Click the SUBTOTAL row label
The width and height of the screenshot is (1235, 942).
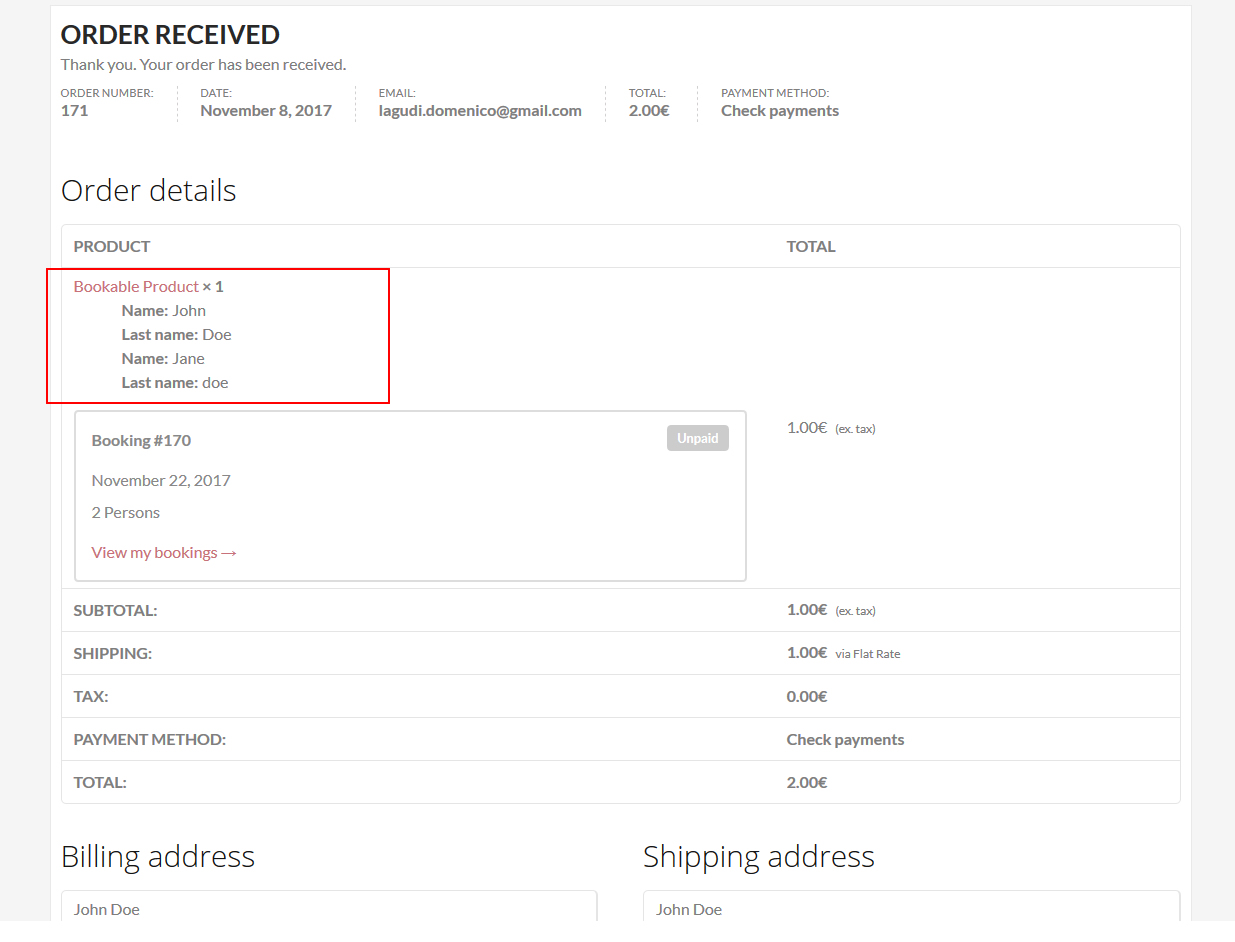point(115,610)
